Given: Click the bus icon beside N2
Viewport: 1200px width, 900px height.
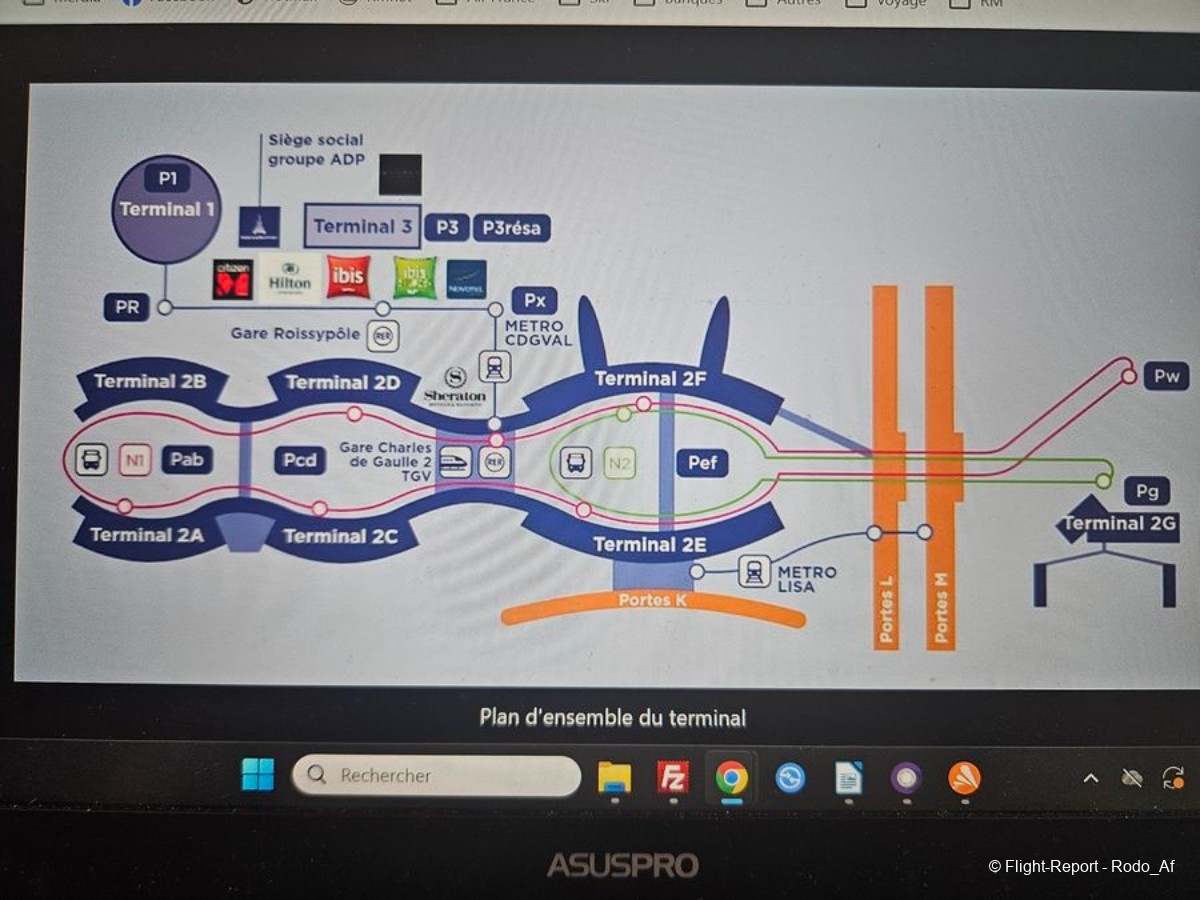Looking at the screenshot, I should tap(575, 462).
